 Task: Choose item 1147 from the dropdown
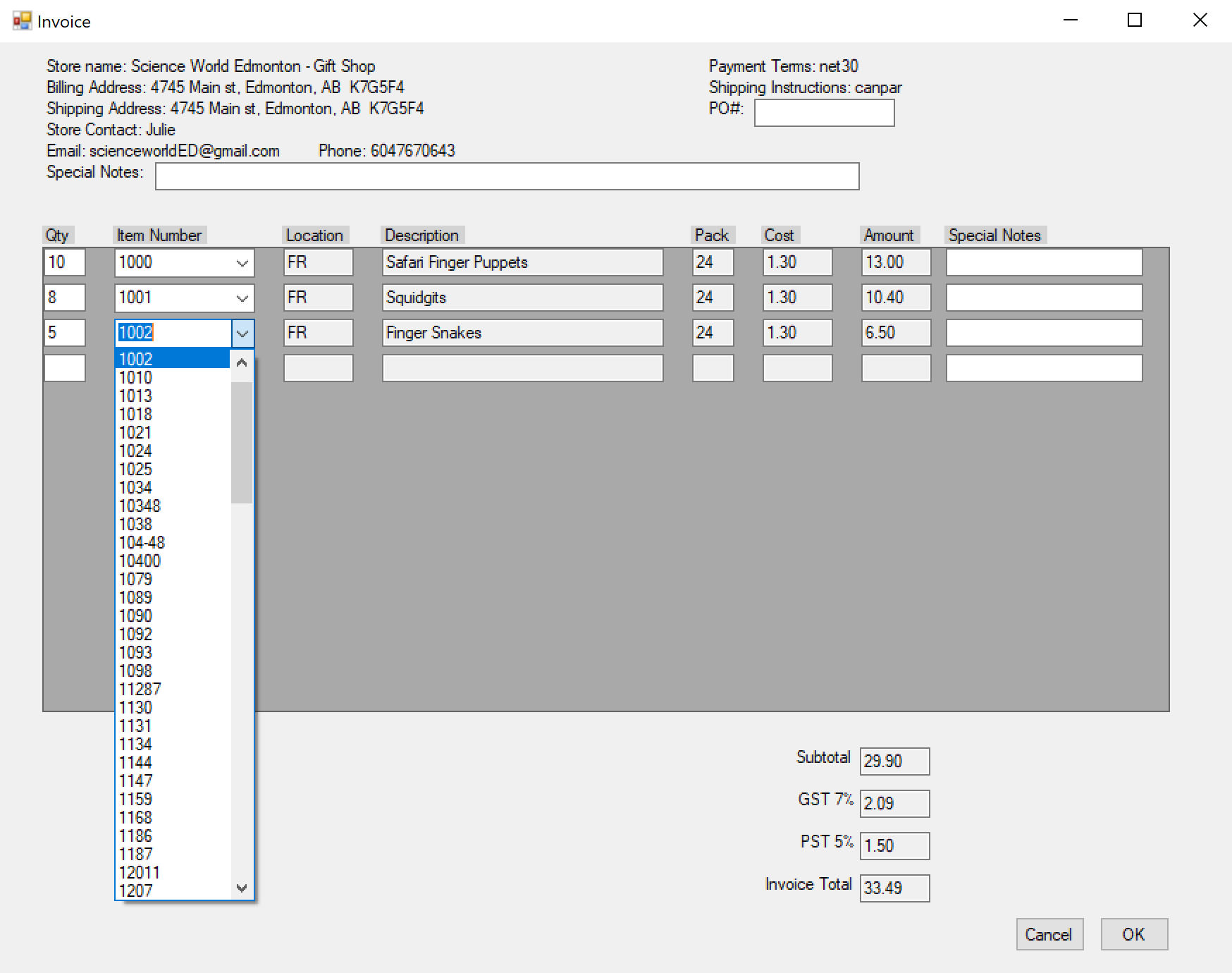(x=173, y=781)
